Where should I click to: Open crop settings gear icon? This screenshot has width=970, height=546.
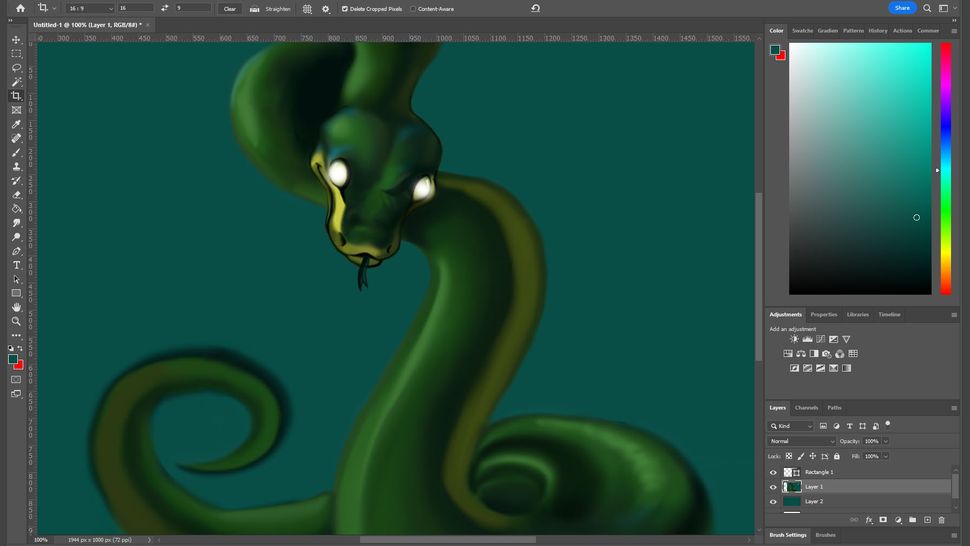(326, 9)
